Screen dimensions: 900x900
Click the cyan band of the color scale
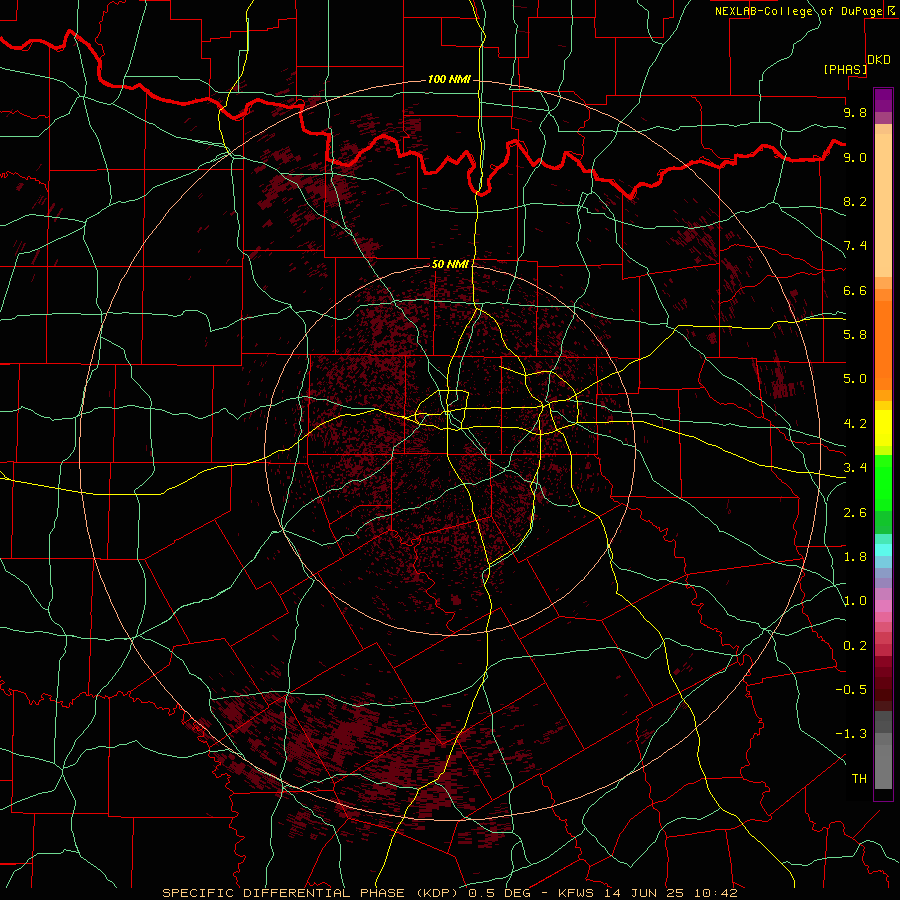point(883,550)
